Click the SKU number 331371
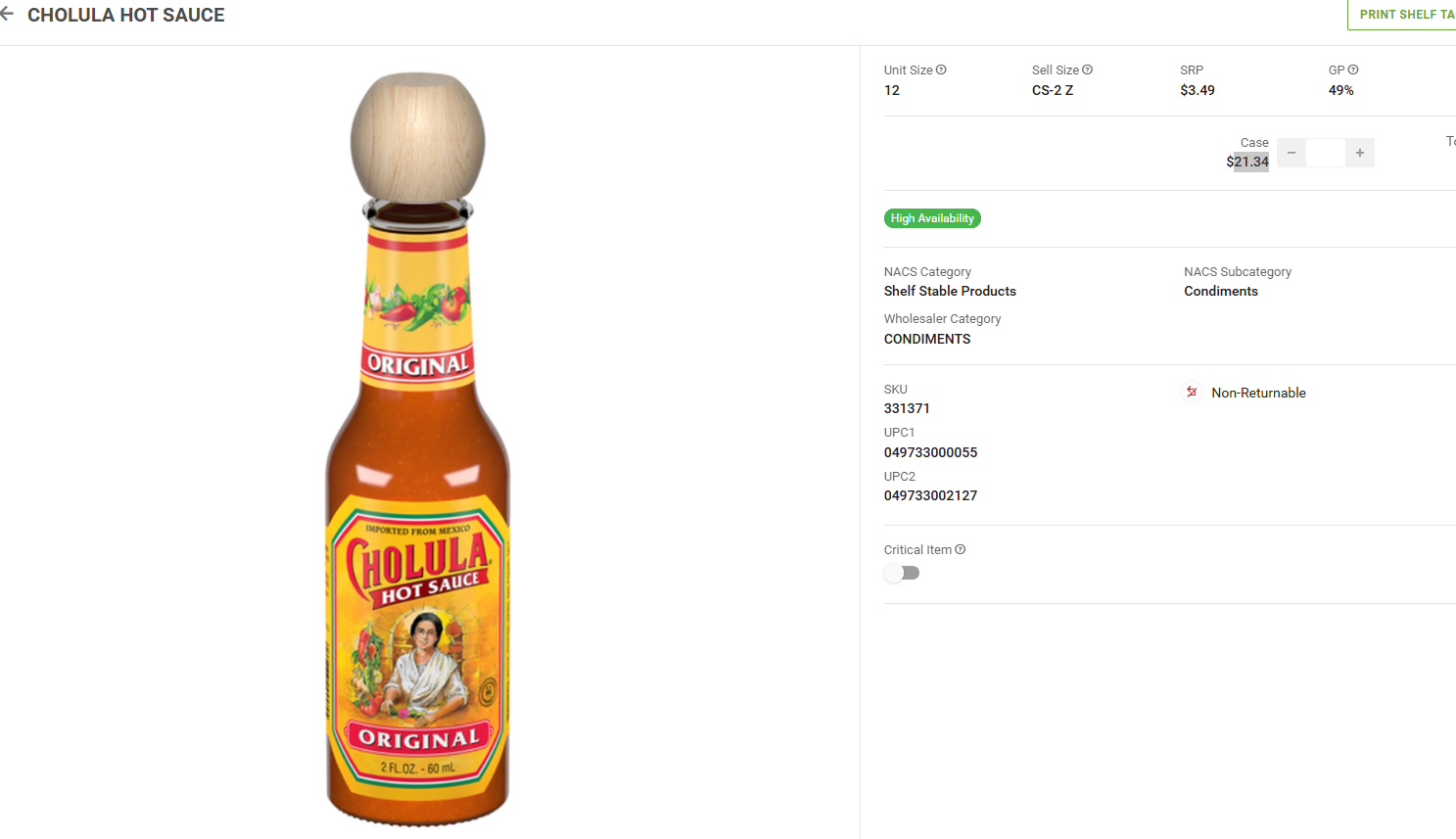The height and width of the screenshot is (839, 1456). (907, 408)
